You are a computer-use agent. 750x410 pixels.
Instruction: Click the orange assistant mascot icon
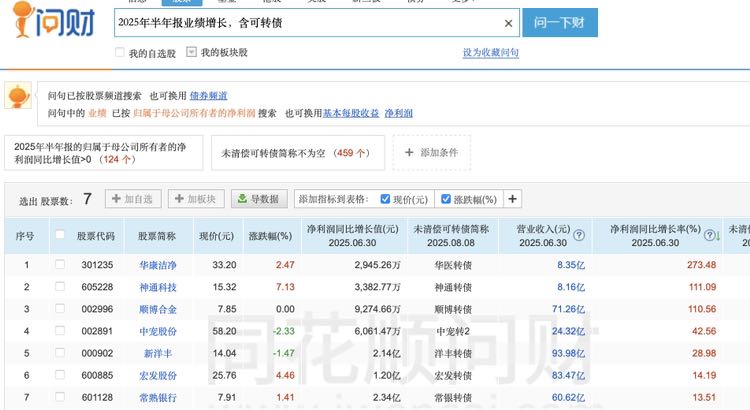(x=18, y=95)
